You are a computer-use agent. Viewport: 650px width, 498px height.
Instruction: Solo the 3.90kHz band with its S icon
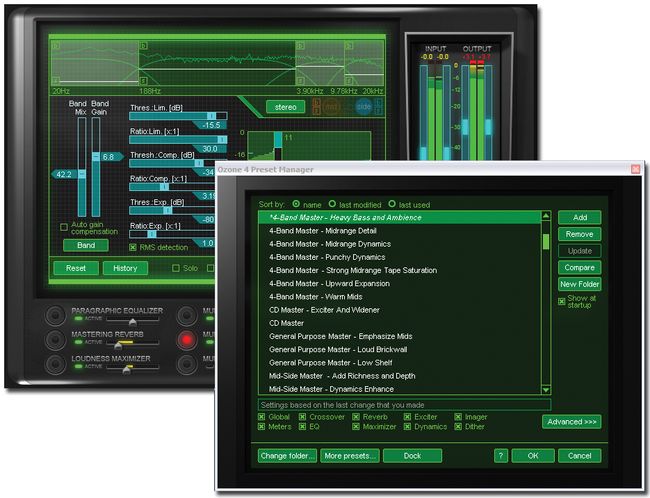pyautogui.click(x=300, y=80)
